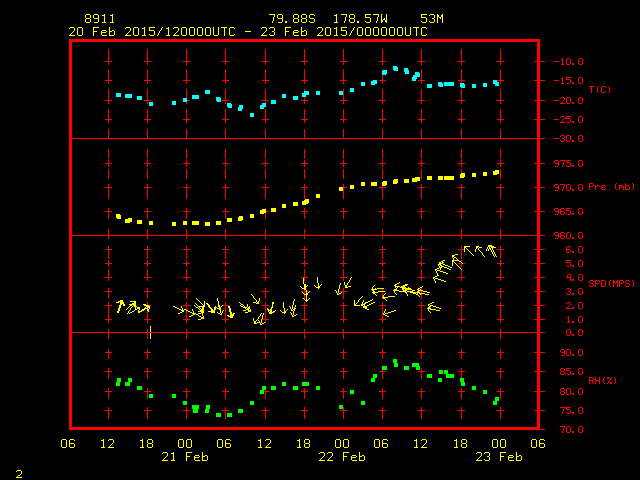Image resolution: width=640 pixels, height=480 pixels.
Task: Click the 3.0 wind speed tick
Action: click(574, 292)
